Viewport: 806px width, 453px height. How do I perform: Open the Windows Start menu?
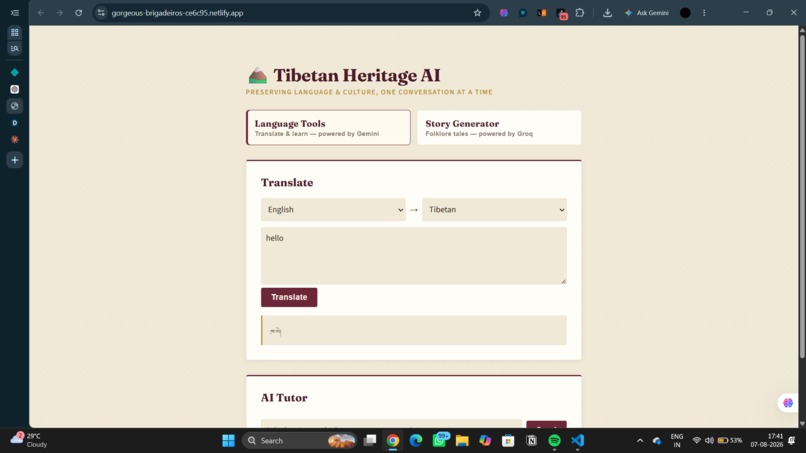(x=228, y=441)
